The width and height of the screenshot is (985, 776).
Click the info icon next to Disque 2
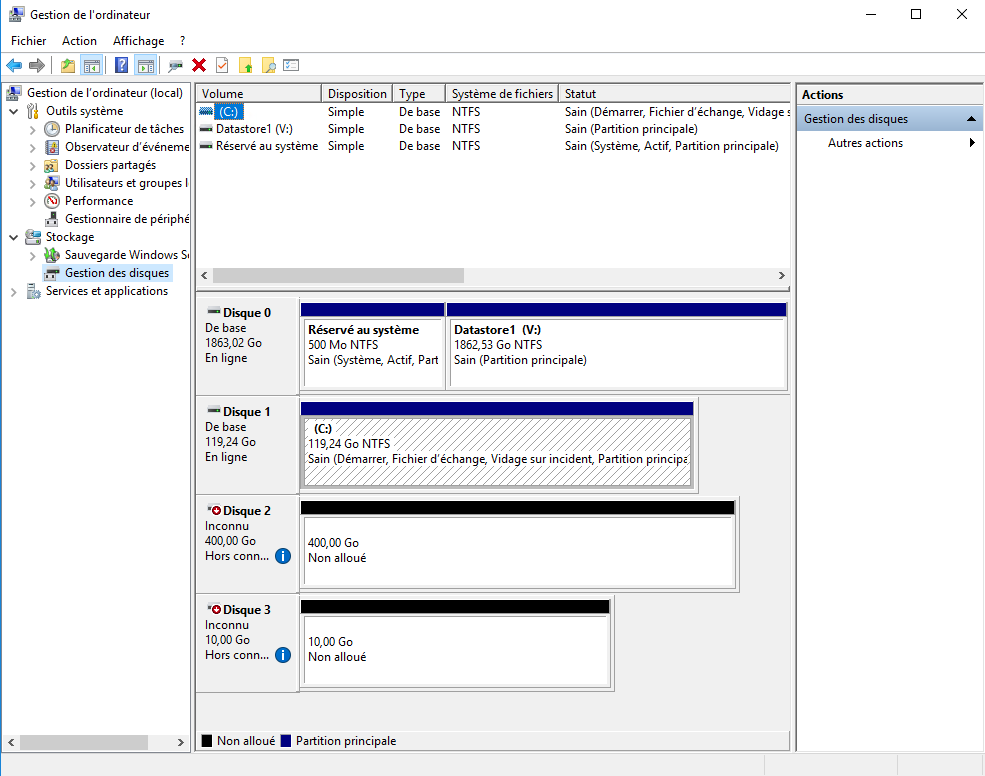click(x=282, y=556)
